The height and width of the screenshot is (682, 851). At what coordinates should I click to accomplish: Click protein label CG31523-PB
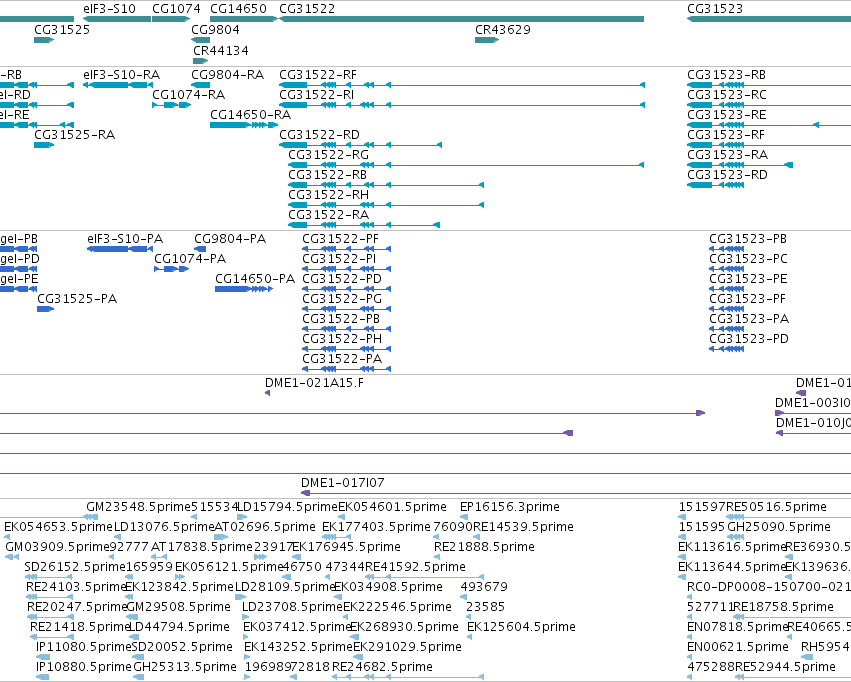click(x=748, y=239)
